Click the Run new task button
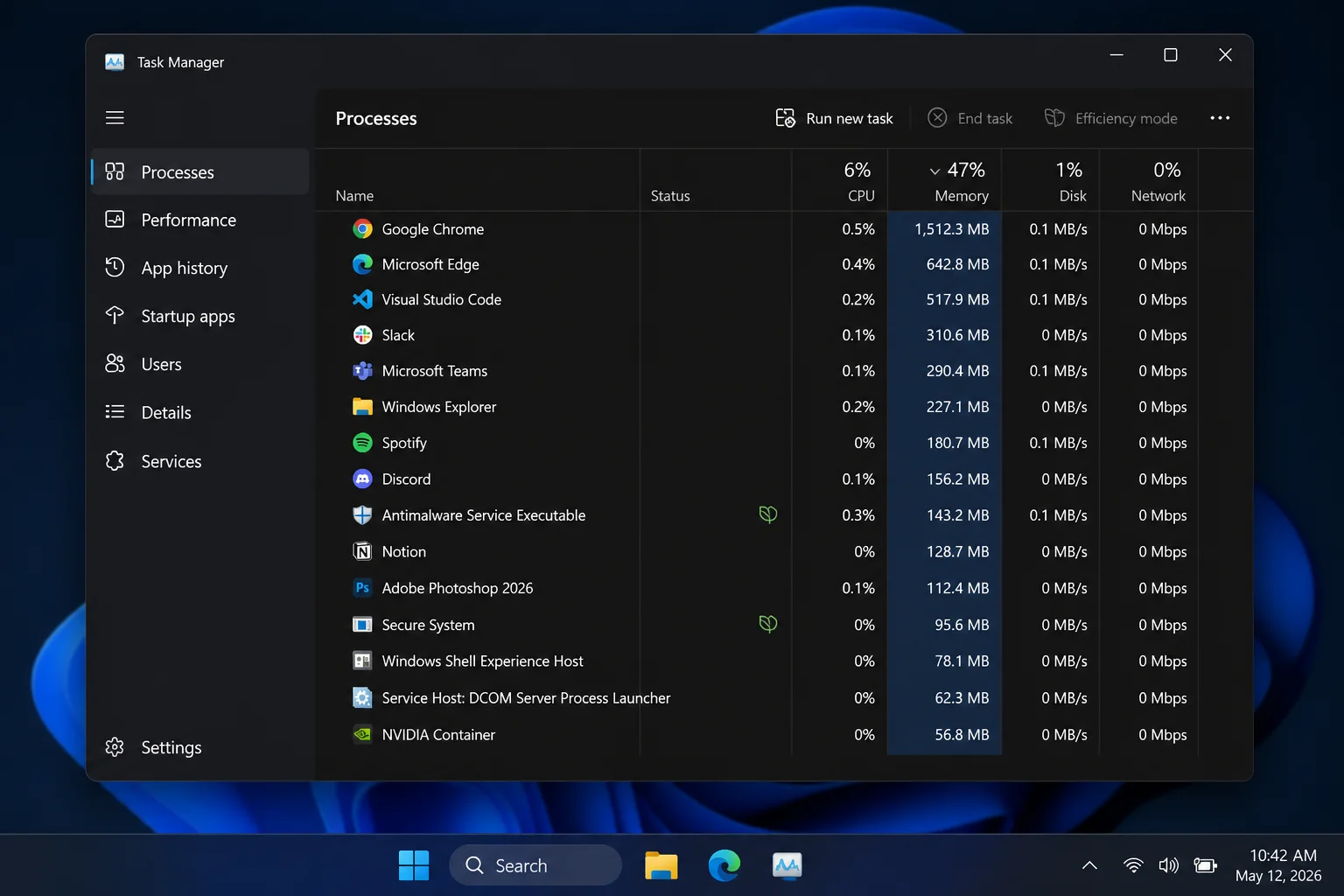The width and height of the screenshot is (1344, 896). coord(835,118)
